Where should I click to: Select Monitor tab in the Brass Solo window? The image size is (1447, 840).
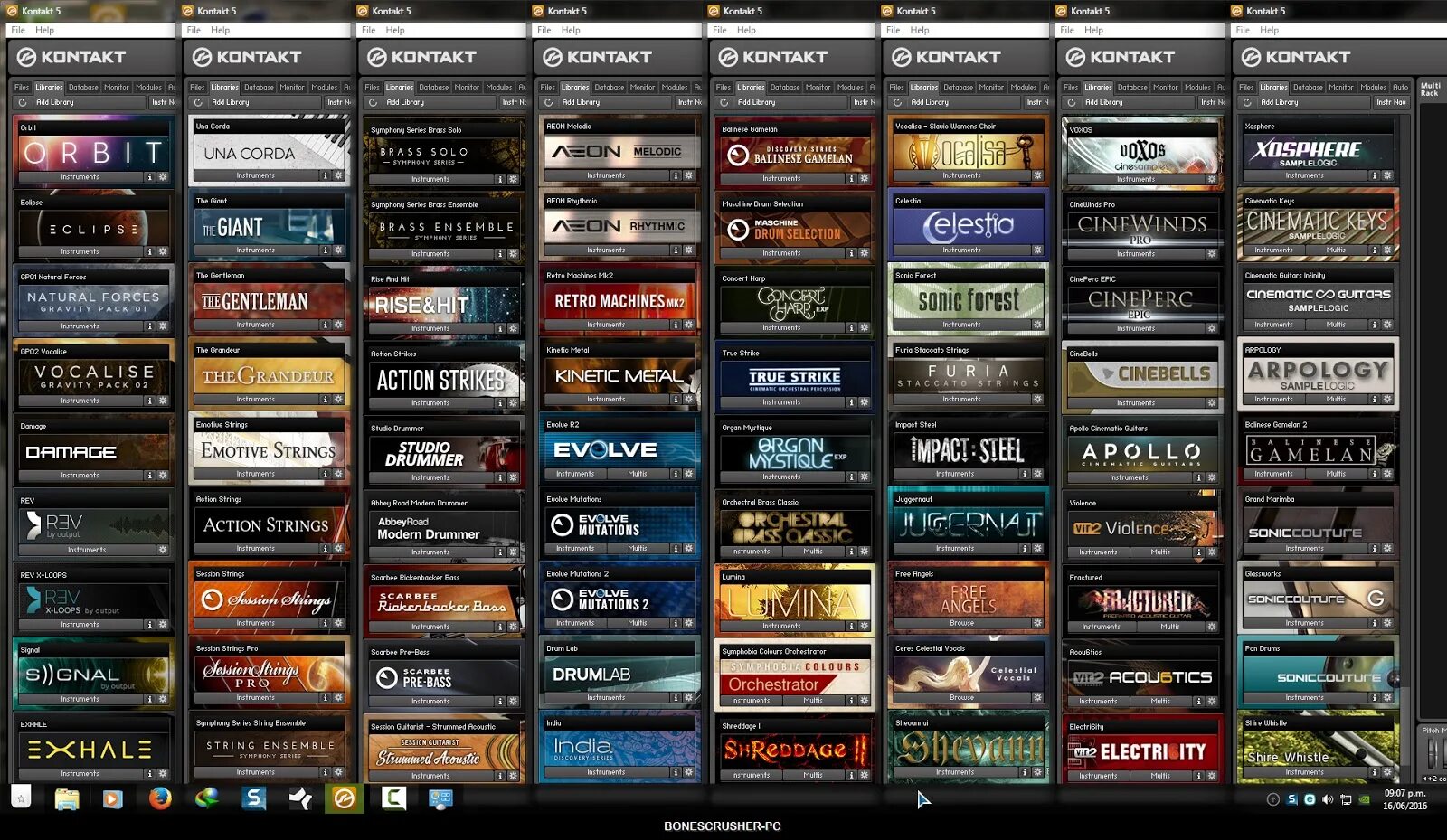click(x=467, y=88)
